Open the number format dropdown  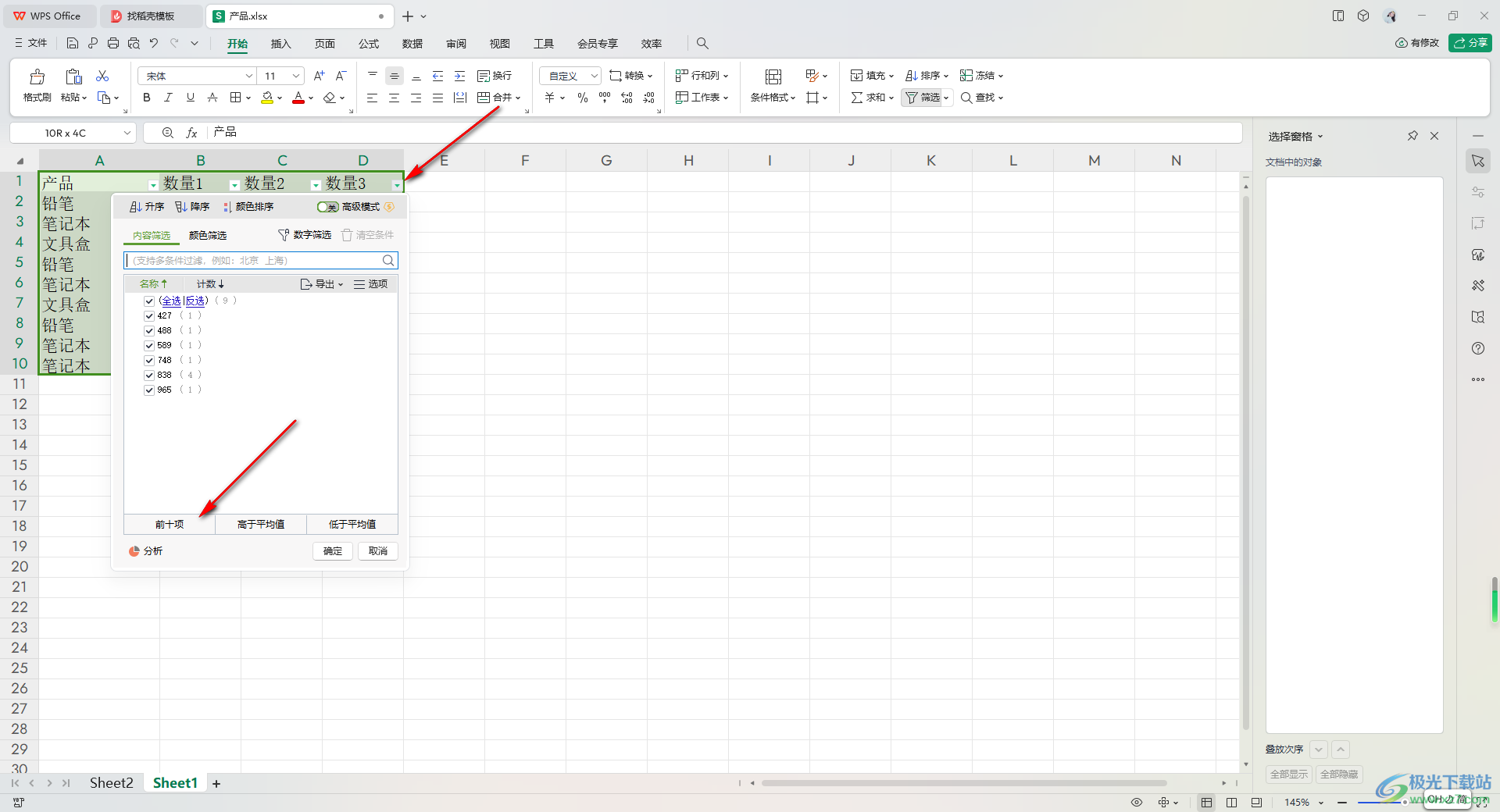pyautogui.click(x=594, y=76)
